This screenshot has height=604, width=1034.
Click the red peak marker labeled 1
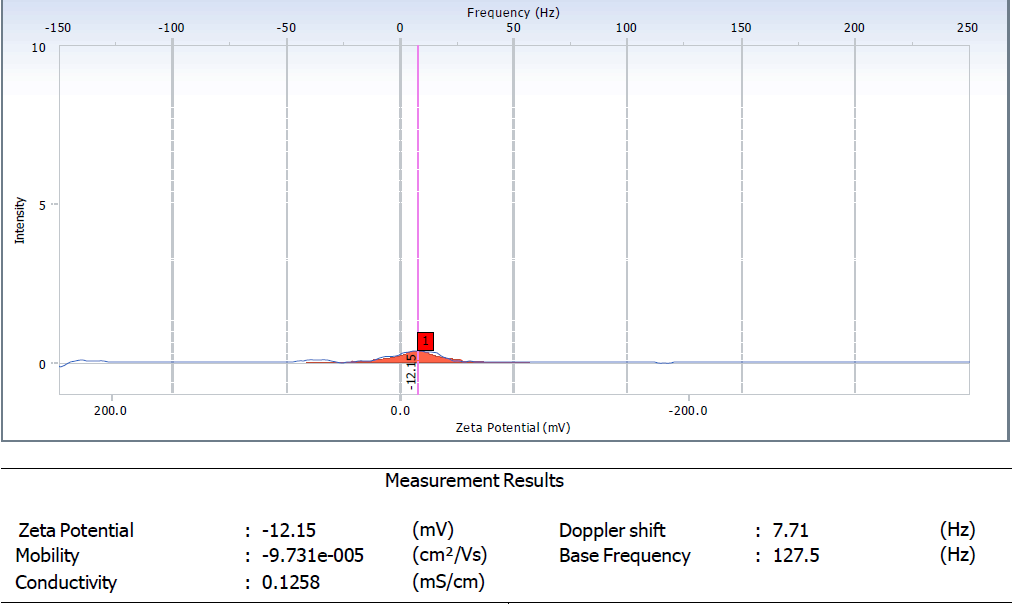point(425,341)
